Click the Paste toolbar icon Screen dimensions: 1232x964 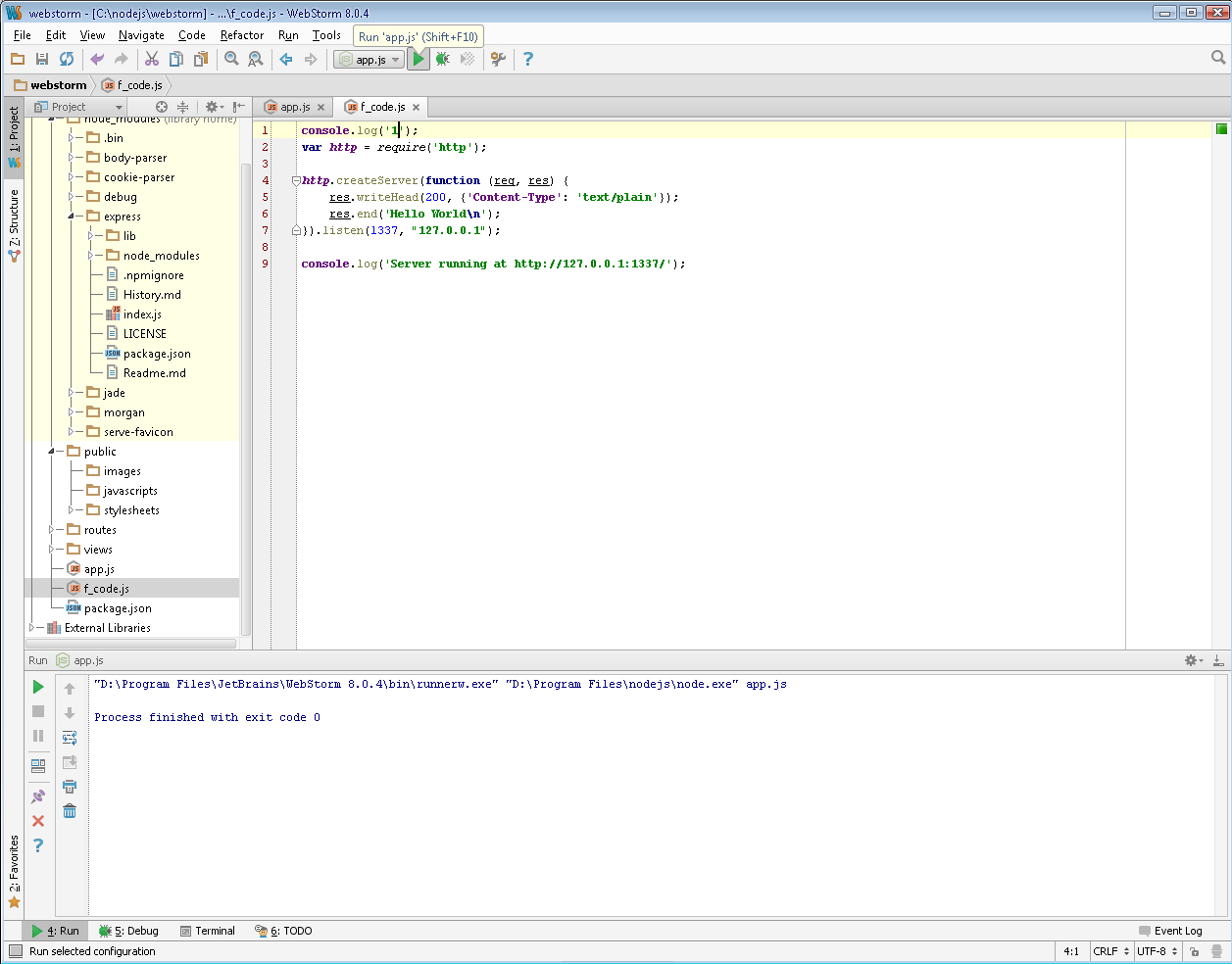(201, 59)
